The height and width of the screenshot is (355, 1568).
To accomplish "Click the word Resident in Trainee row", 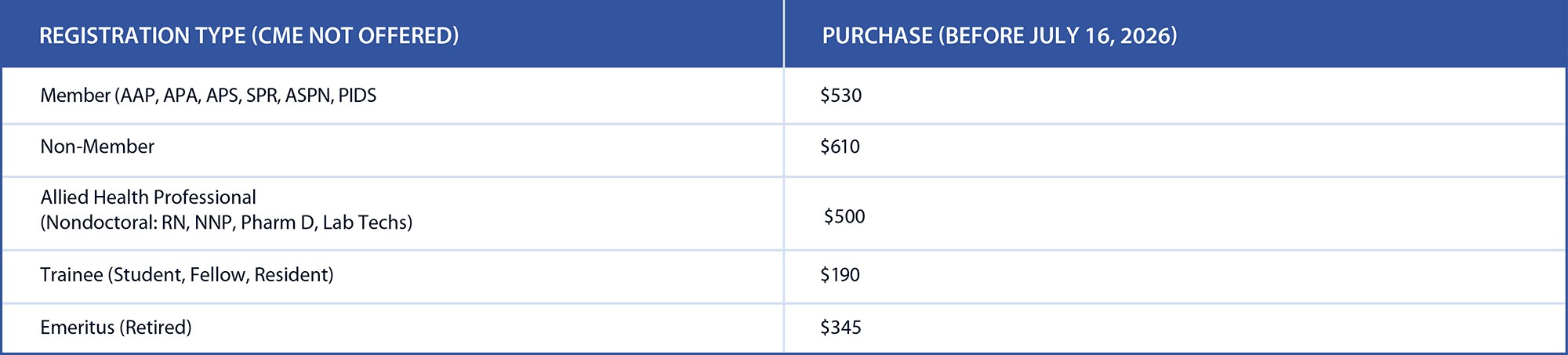I will click(292, 275).
